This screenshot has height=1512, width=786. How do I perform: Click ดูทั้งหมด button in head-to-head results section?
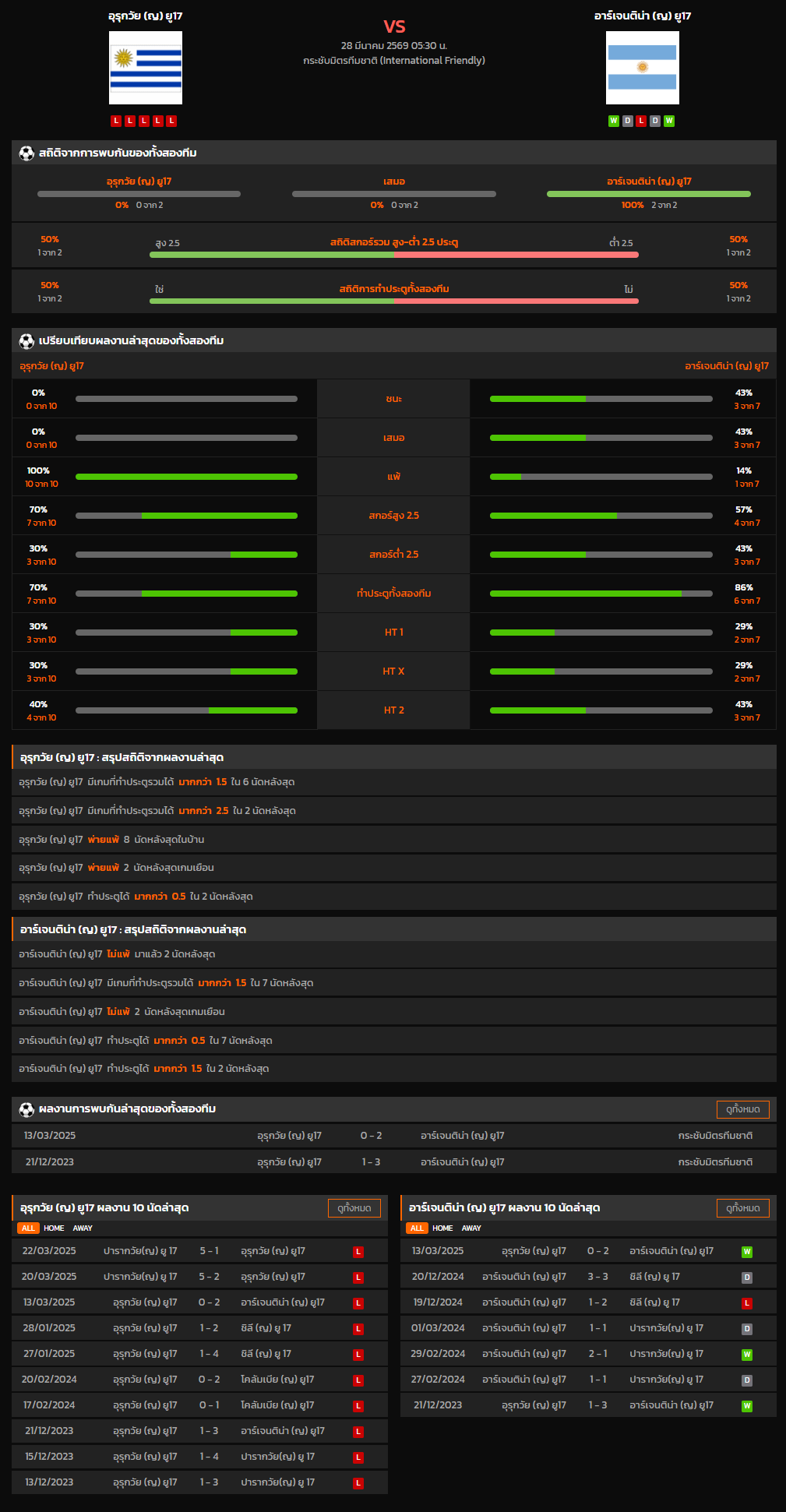click(x=742, y=1109)
